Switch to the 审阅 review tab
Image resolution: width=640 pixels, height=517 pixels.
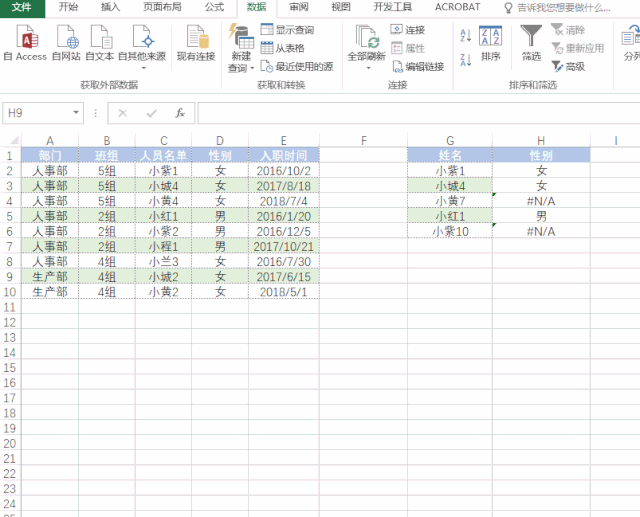click(299, 7)
